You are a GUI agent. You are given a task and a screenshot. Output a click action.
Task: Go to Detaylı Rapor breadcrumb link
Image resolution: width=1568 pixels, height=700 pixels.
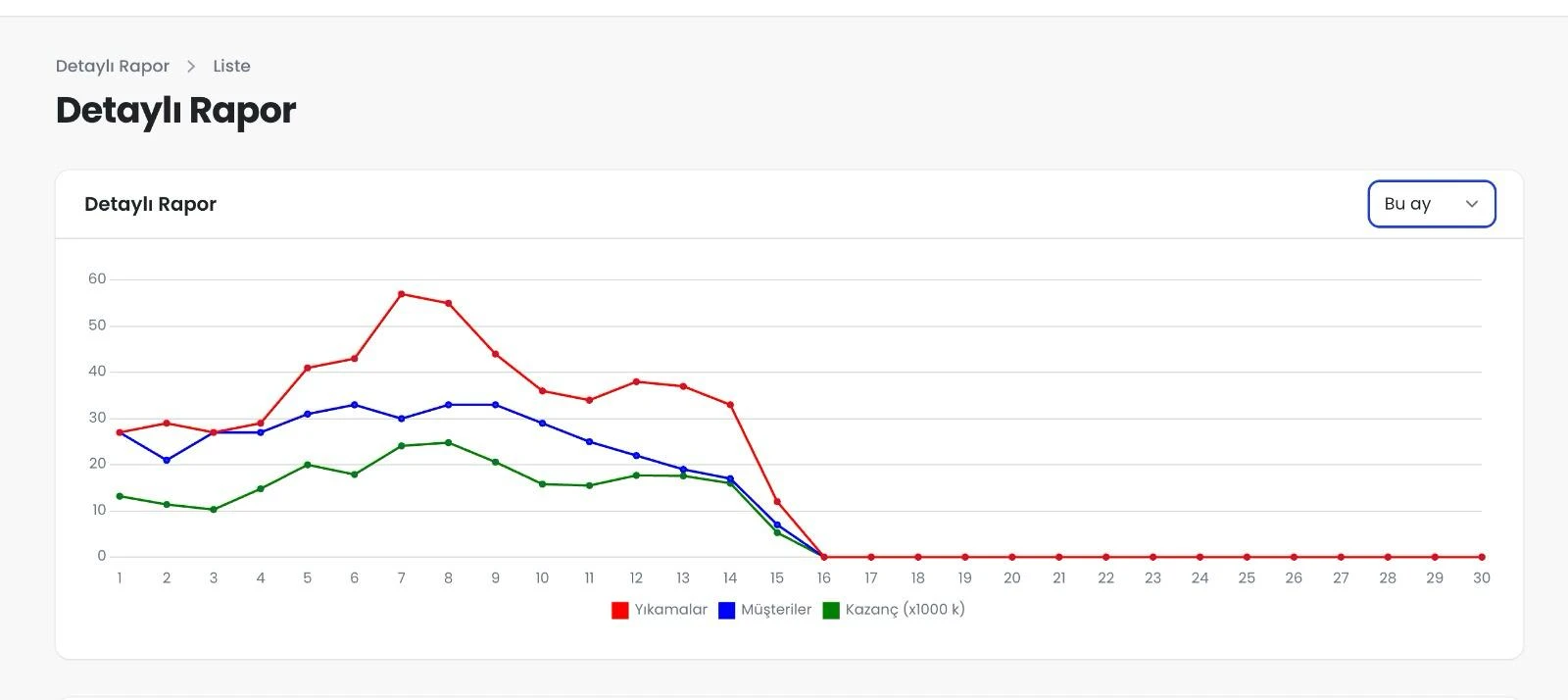pos(112,66)
